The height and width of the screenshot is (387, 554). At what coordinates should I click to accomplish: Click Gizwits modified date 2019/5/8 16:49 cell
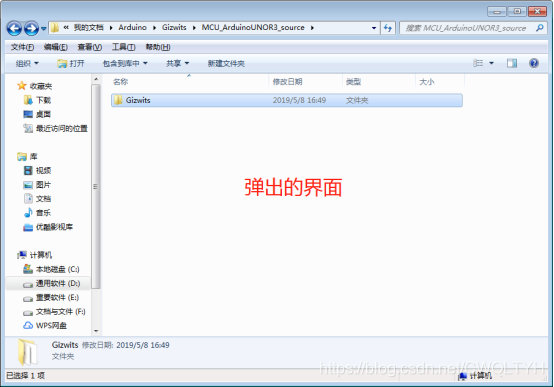pyautogui.click(x=299, y=100)
